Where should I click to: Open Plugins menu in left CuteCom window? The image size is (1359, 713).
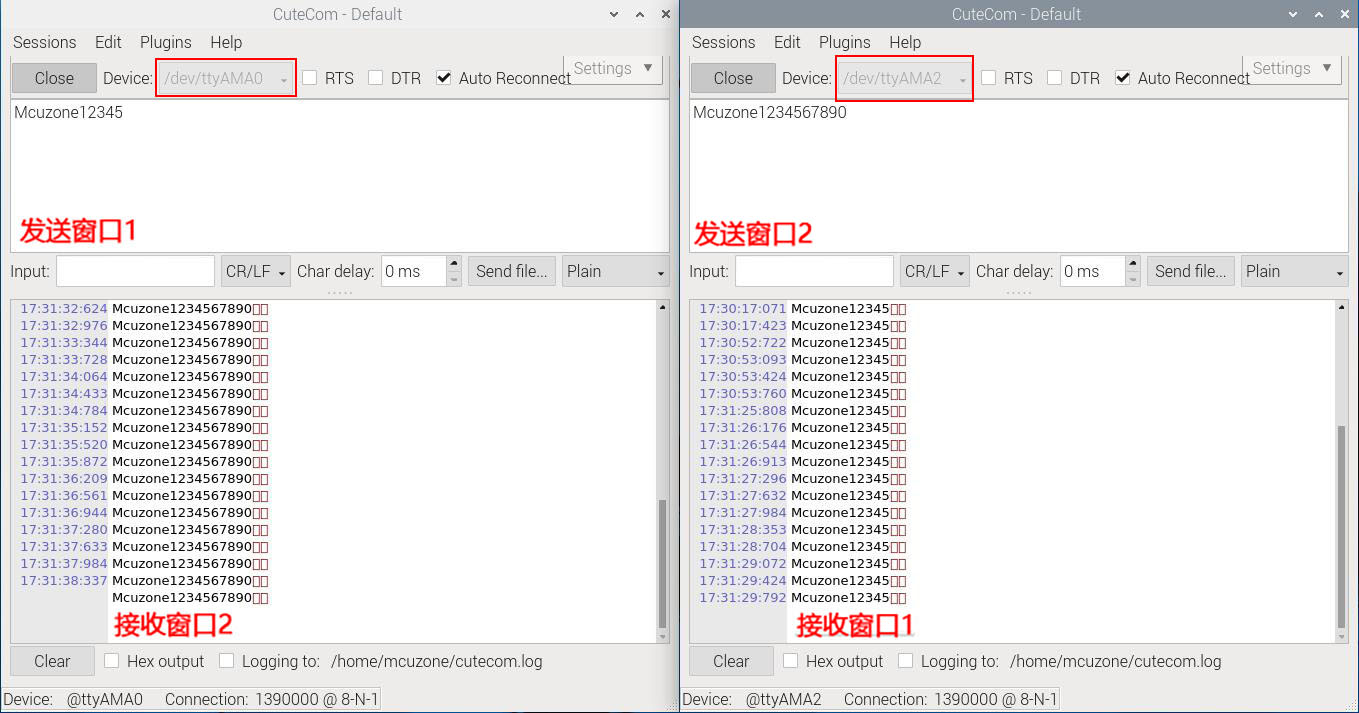point(165,42)
